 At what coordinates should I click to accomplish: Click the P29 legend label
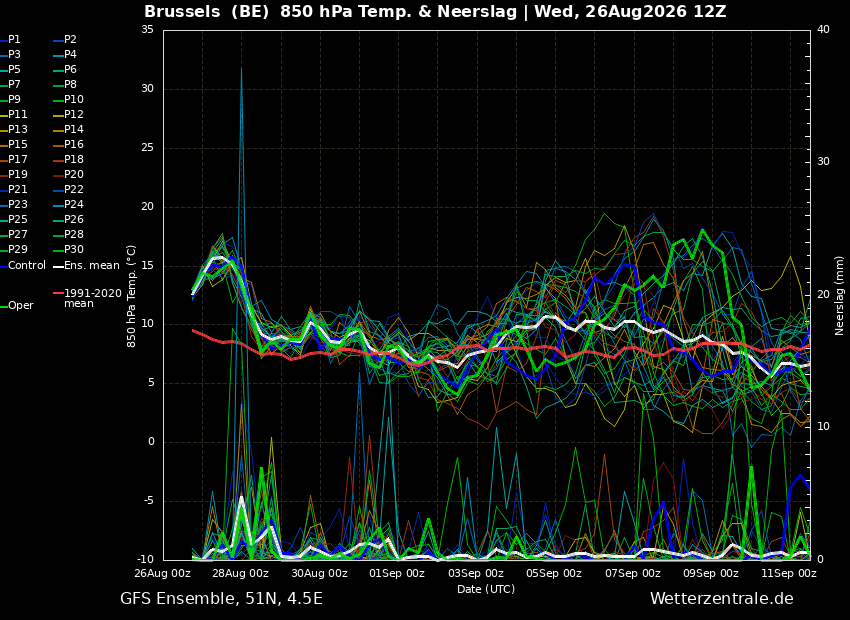click(17, 249)
